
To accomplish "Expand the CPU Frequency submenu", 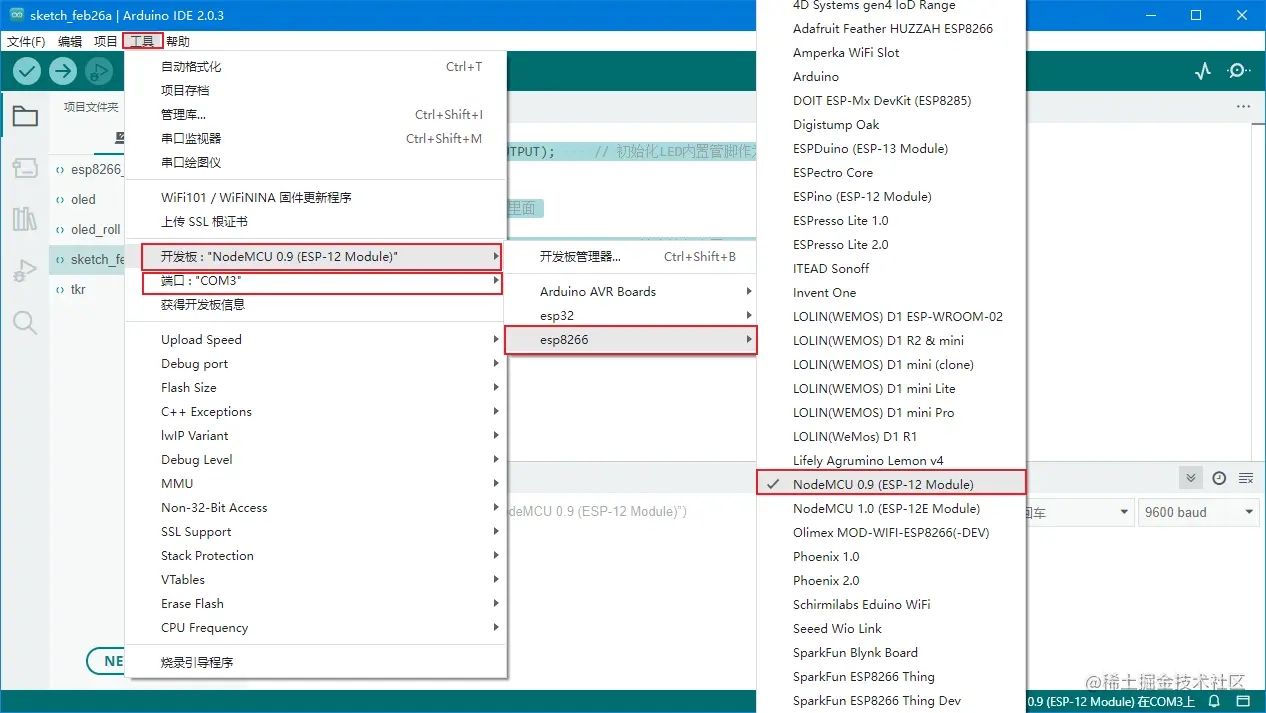I will [316, 628].
